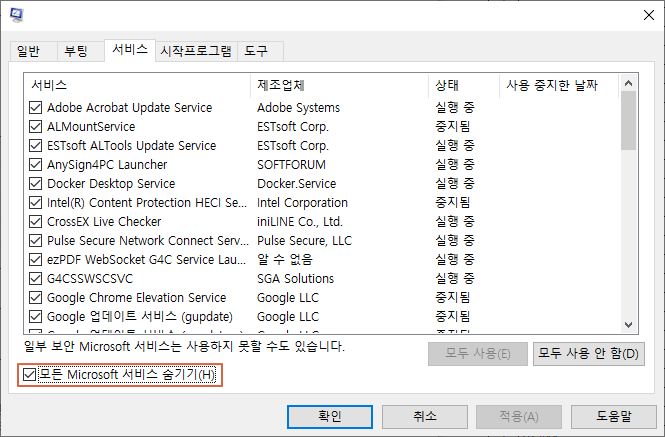665x437 pixels.
Task: Select the Docker Desktop Service name
Action: point(111,184)
